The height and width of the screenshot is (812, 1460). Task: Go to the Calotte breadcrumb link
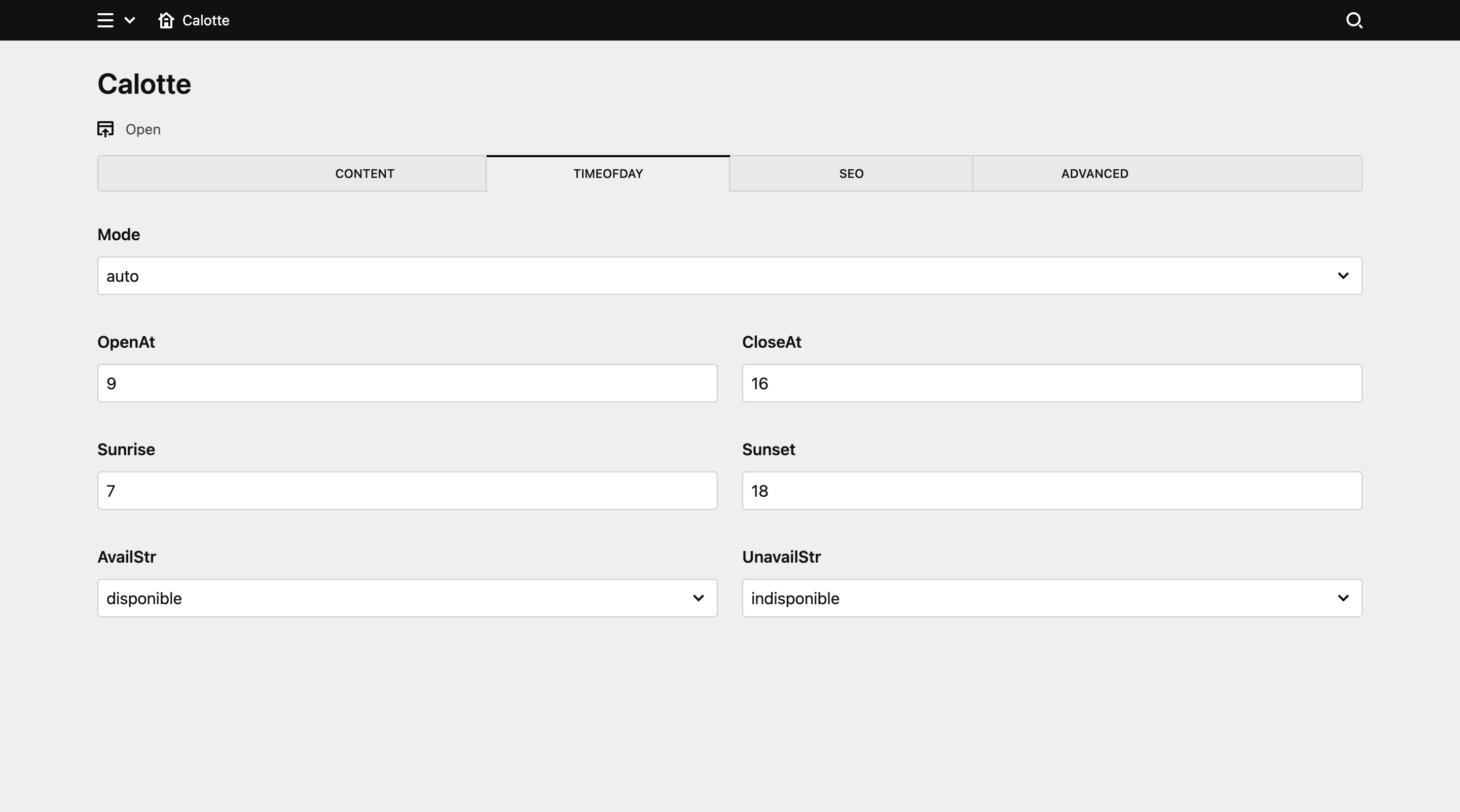pyautogui.click(x=206, y=20)
